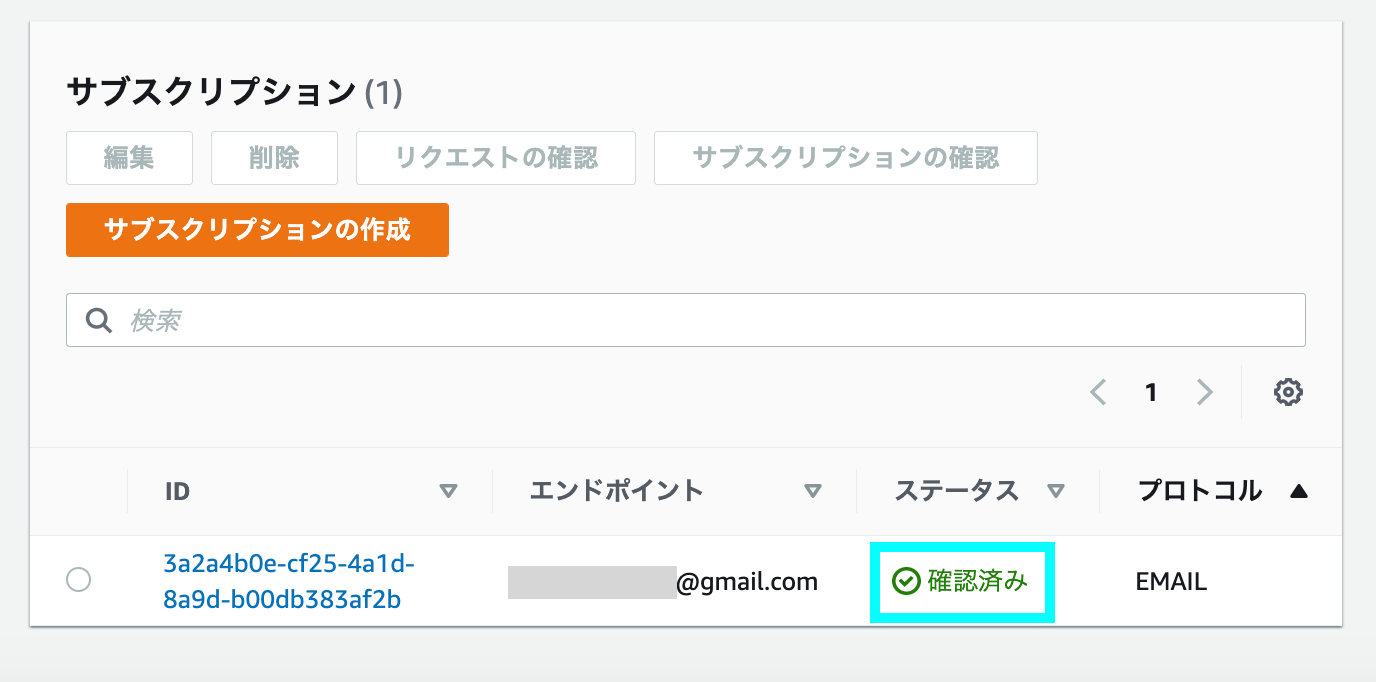The image size is (1376, 682).
Task: Click the magnifier icon in search box
Action: pyautogui.click(x=98, y=320)
